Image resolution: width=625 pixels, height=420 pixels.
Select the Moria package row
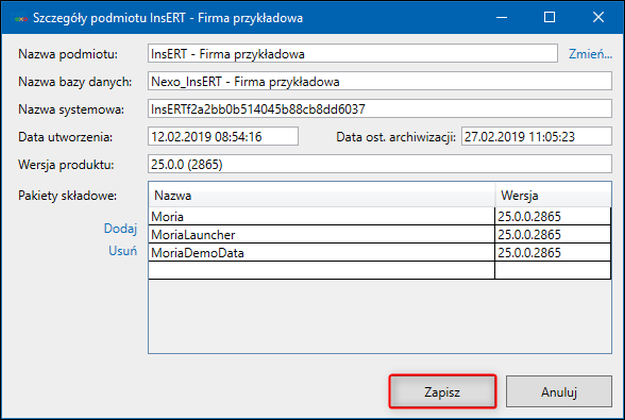click(x=321, y=216)
